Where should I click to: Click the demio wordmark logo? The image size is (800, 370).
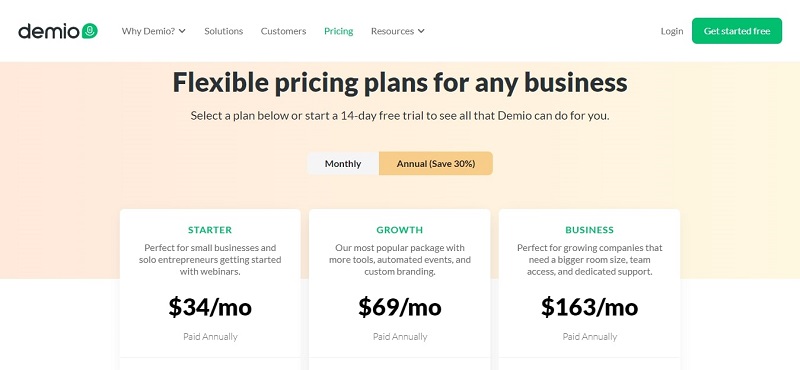coord(49,32)
